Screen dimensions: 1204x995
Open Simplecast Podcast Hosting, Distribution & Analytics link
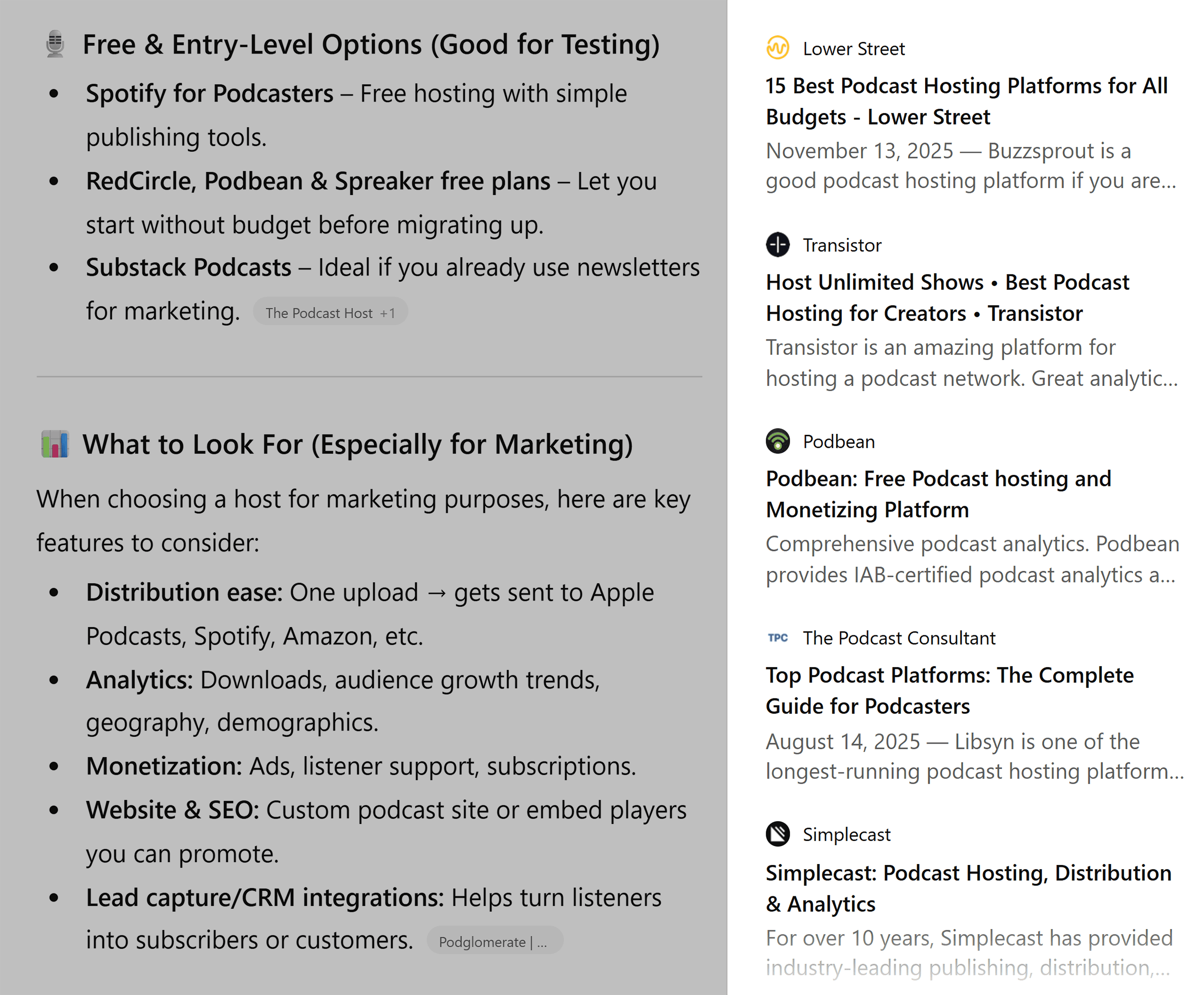[968, 888]
